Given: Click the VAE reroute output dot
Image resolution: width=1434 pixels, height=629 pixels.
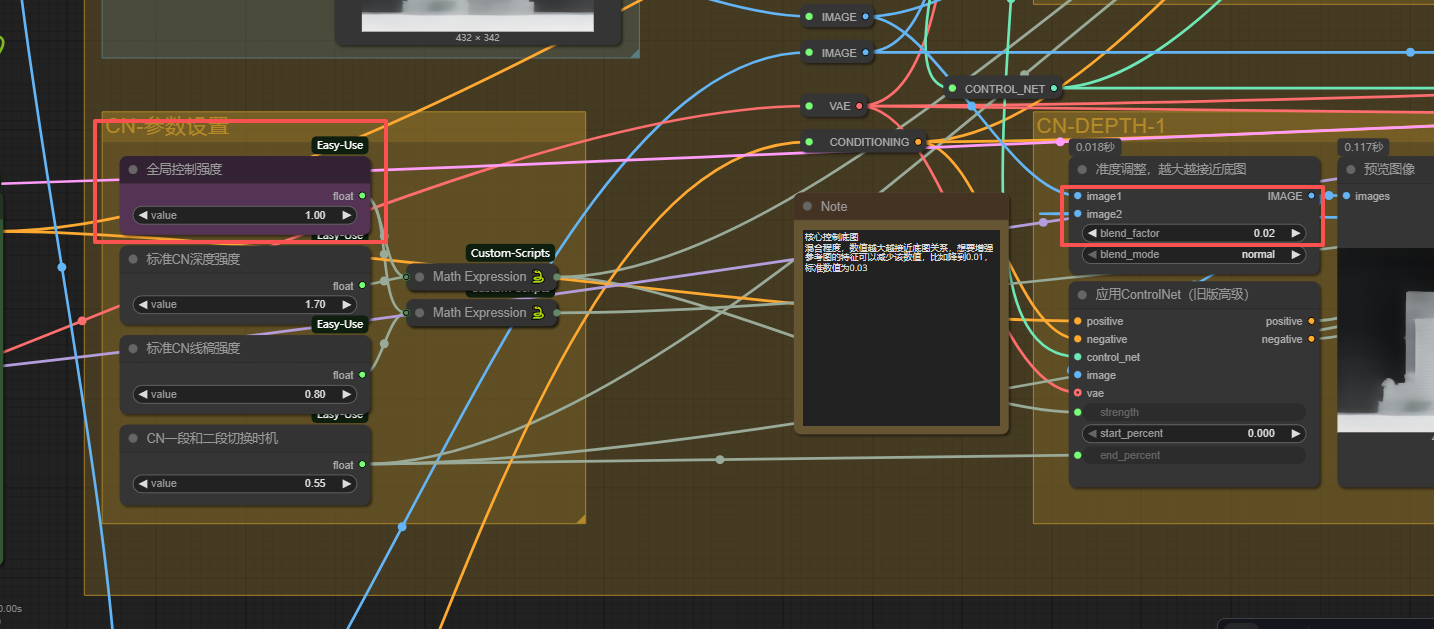Looking at the screenshot, I should 859,106.
